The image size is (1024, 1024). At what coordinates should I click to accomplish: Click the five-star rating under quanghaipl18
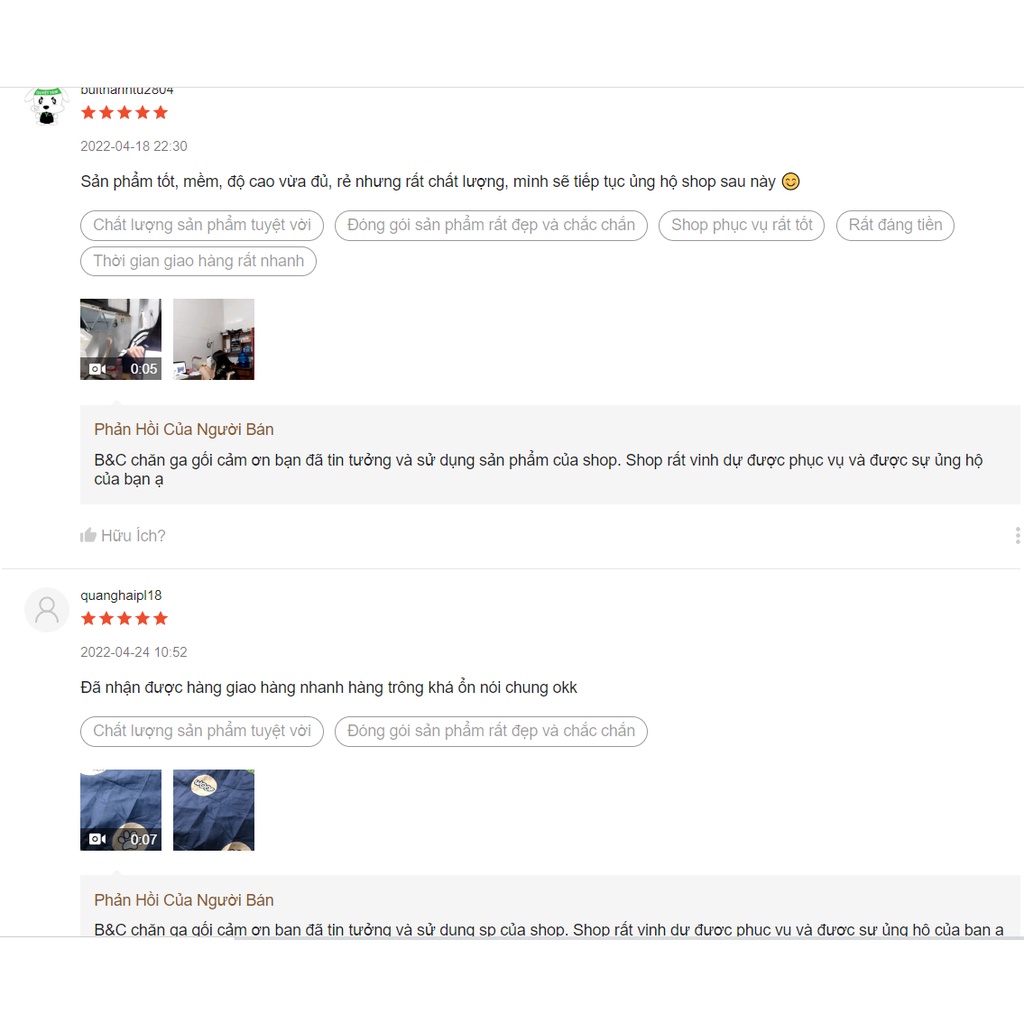point(124,618)
